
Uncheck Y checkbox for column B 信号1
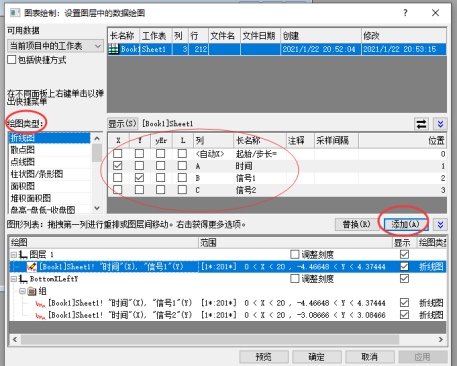pyautogui.click(x=139, y=178)
